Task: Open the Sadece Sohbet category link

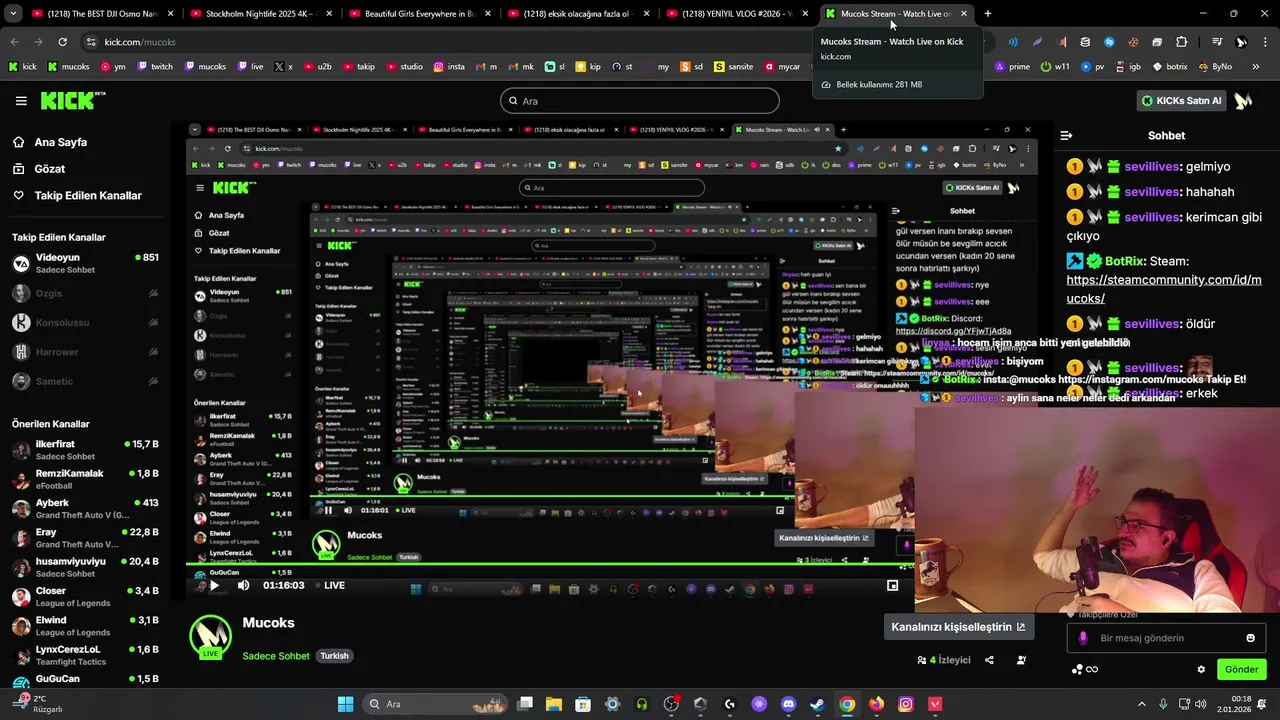Action: 276,656
